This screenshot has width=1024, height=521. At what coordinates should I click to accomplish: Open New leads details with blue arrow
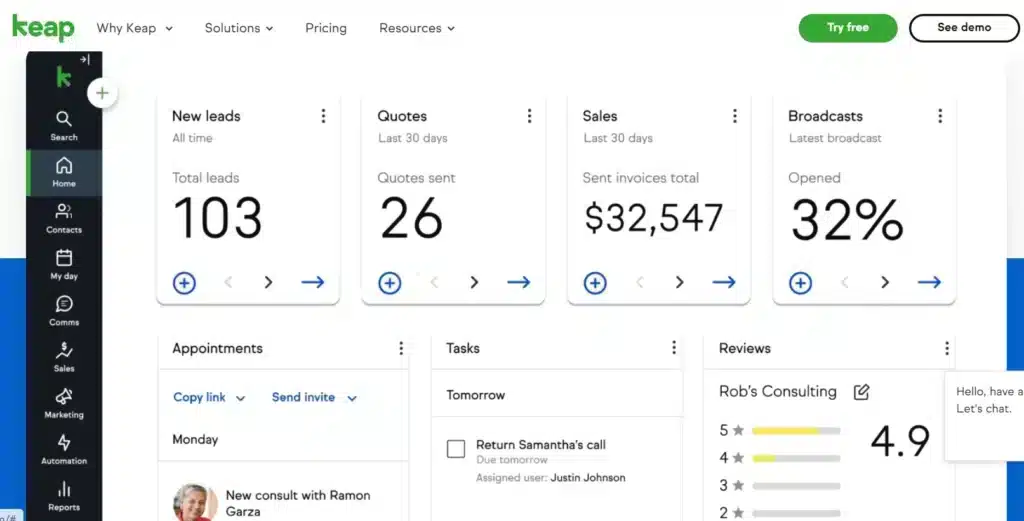pyautogui.click(x=313, y=282)
